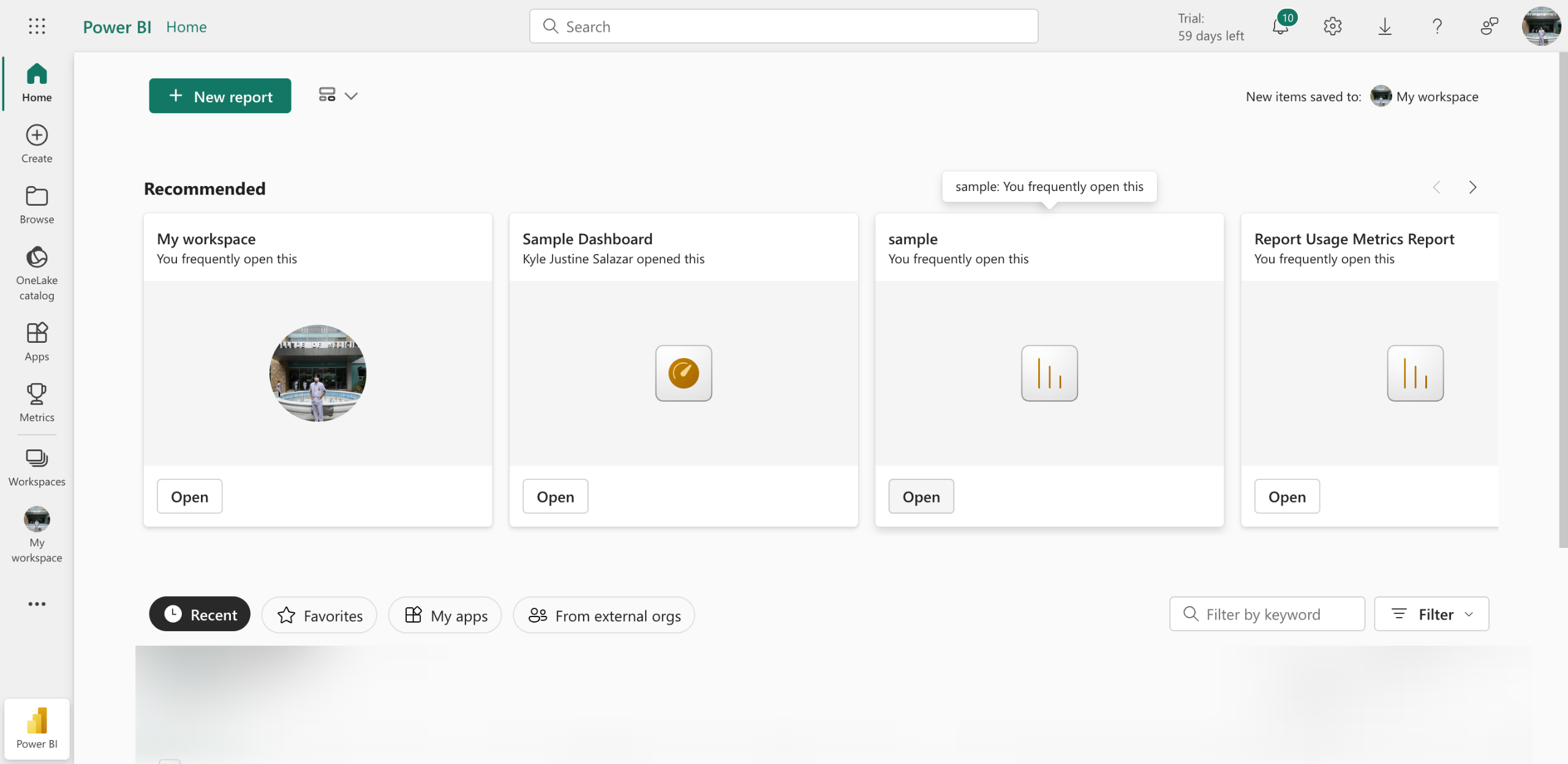This screenshot has width=1568, height=764.
Task: Open the Sample Dashboard card
Action: 555,496
